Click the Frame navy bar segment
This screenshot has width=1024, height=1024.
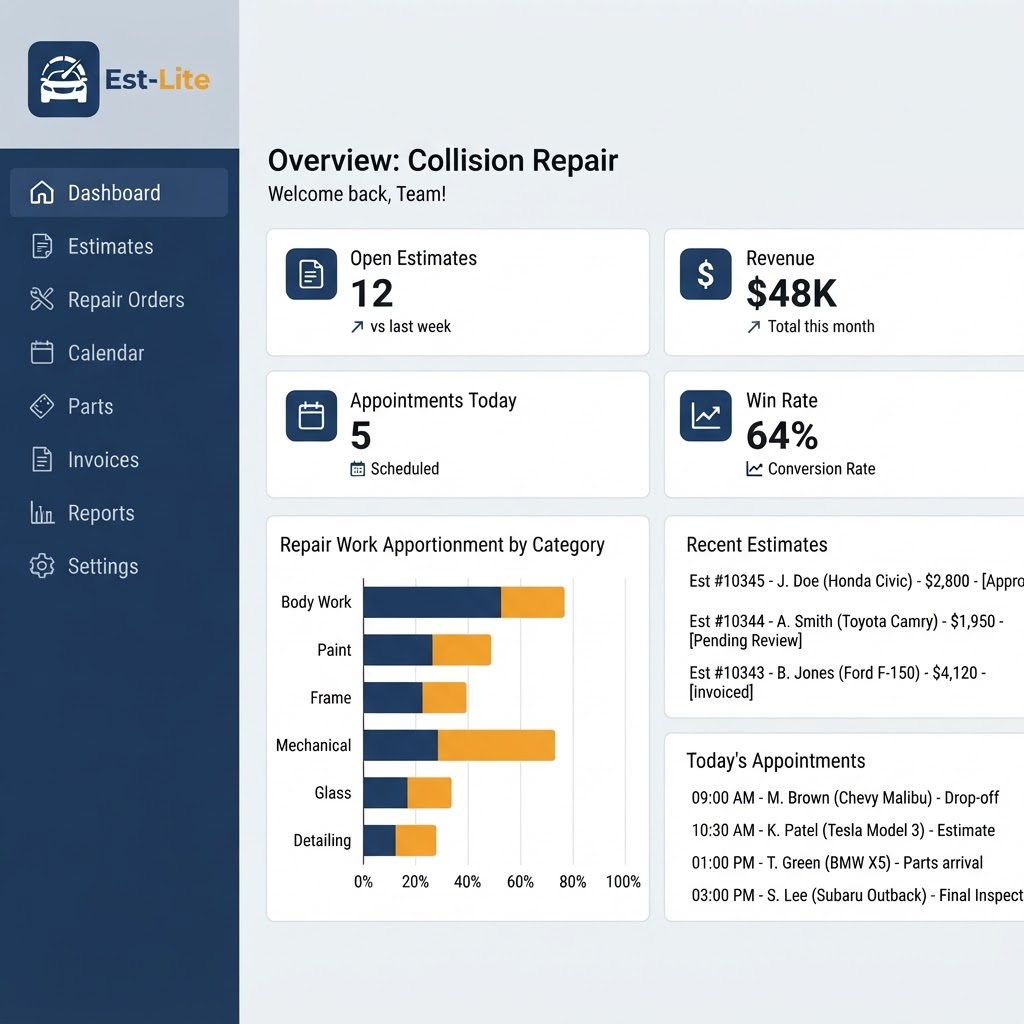(393, 697)
